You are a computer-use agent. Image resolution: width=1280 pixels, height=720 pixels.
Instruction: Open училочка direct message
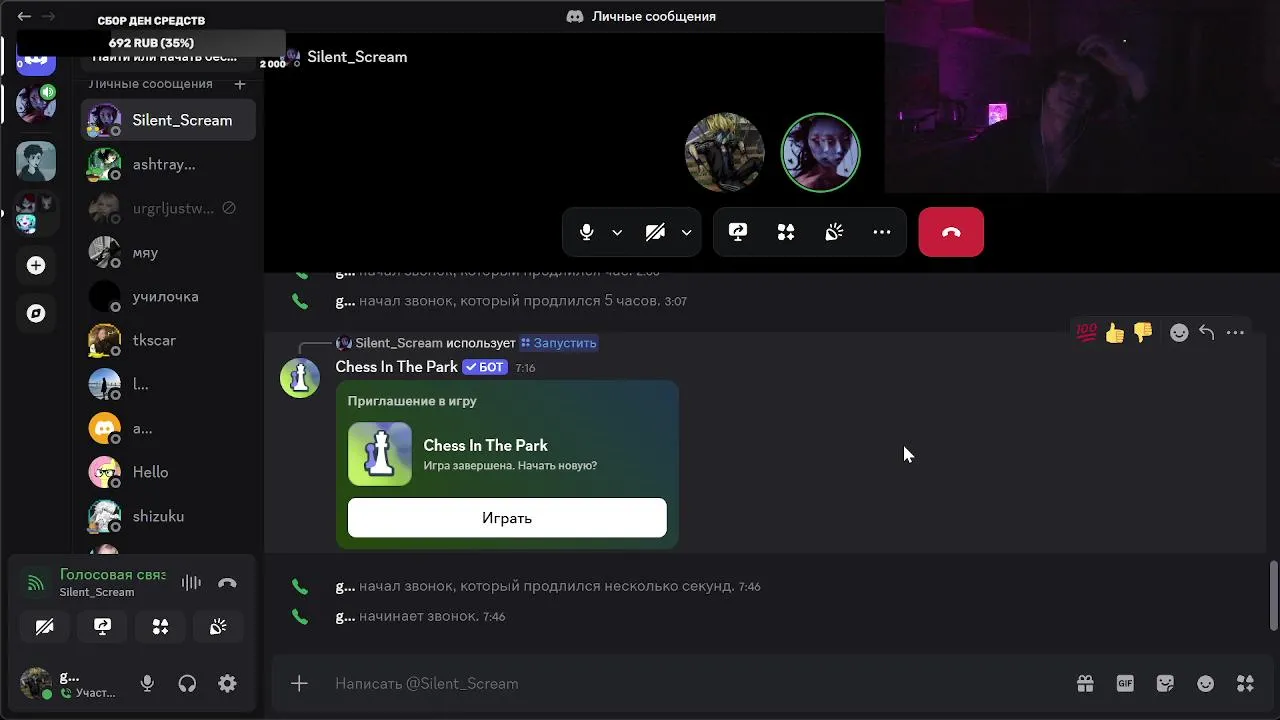[x=168, y=296]
